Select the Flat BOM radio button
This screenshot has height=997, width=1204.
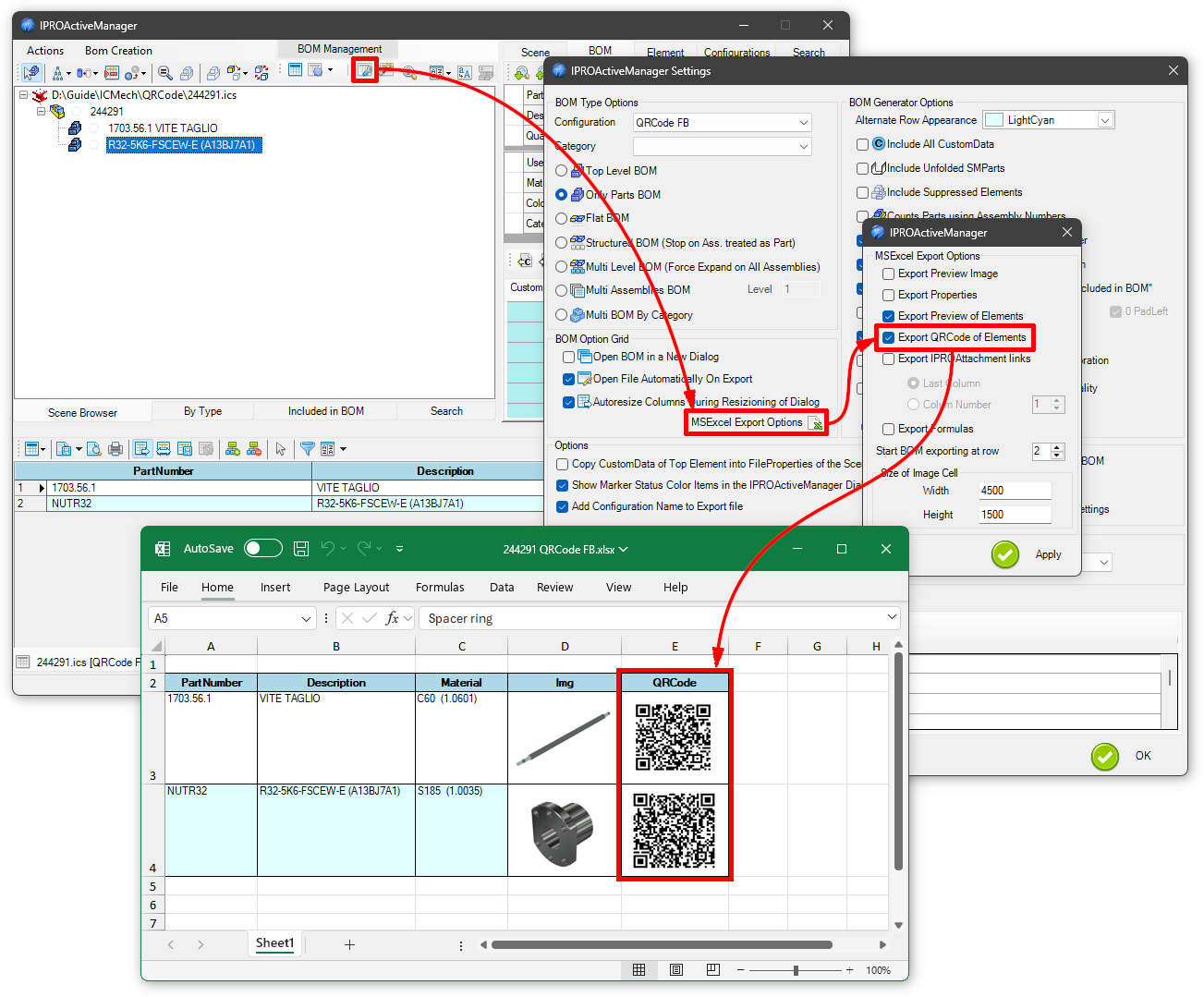coord(561,219)
